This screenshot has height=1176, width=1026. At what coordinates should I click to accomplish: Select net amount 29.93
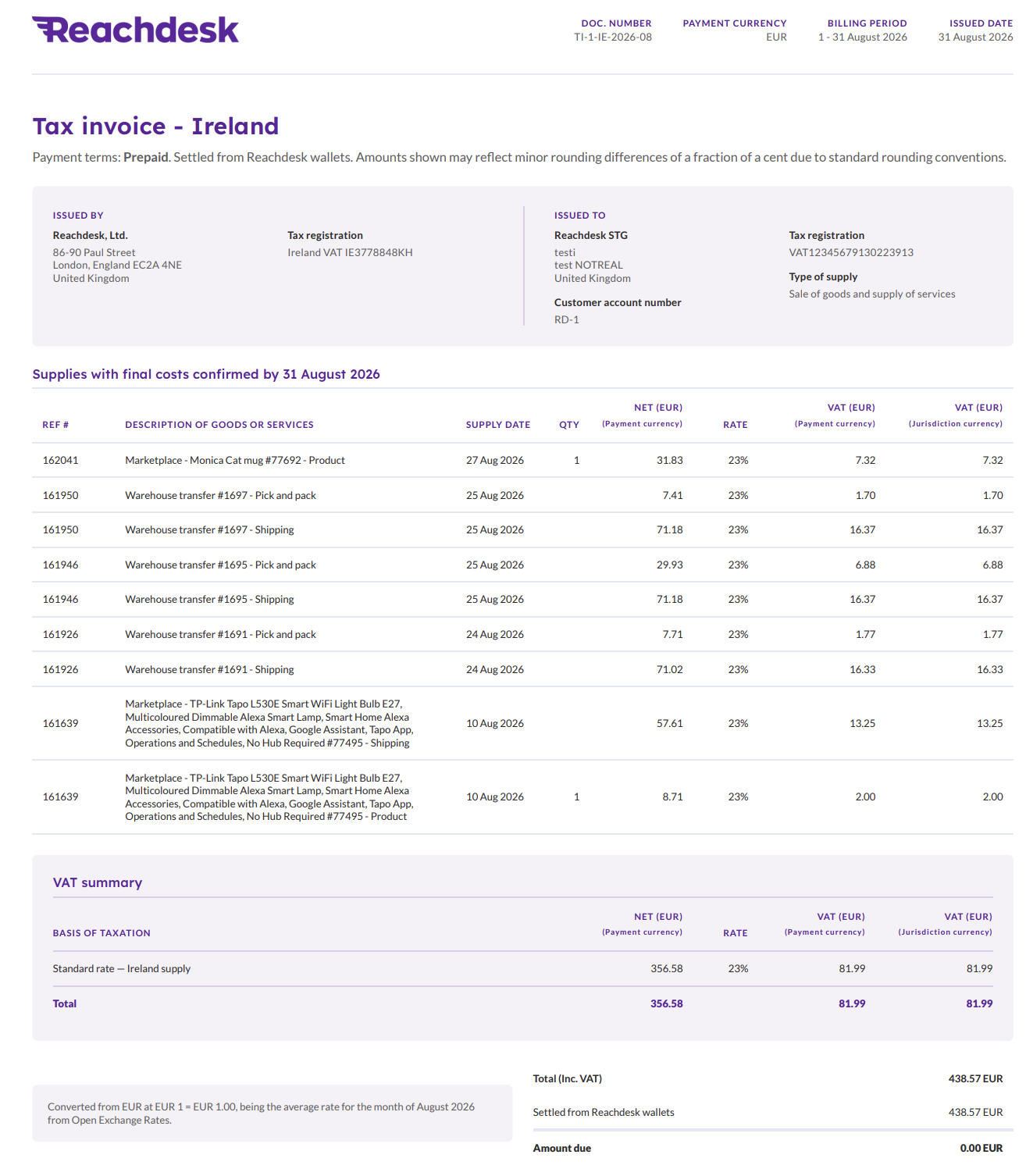(x=670, y=565)
